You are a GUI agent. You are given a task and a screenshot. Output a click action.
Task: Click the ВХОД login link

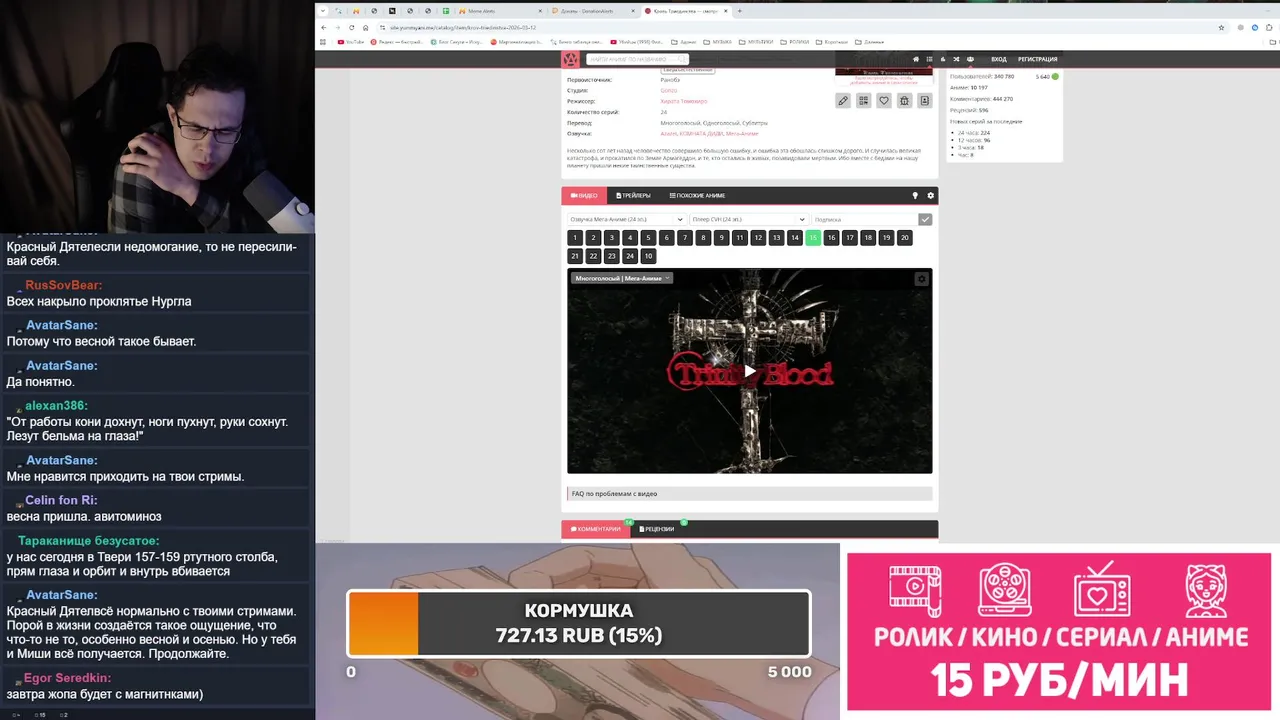pos(999,59)
